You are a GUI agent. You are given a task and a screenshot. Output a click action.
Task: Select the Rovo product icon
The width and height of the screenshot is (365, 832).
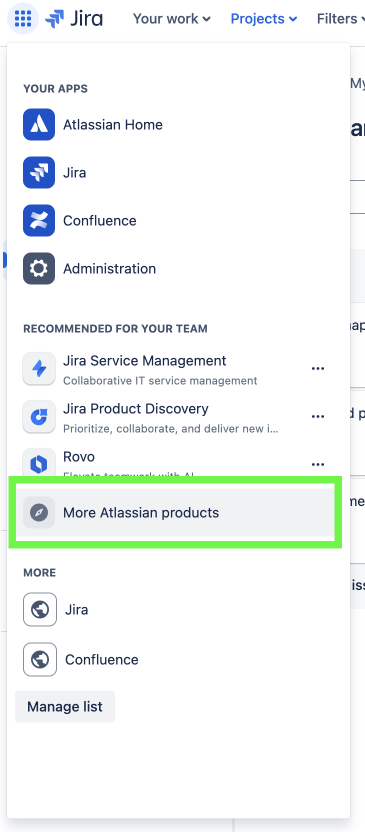click(x=39, y=463)
